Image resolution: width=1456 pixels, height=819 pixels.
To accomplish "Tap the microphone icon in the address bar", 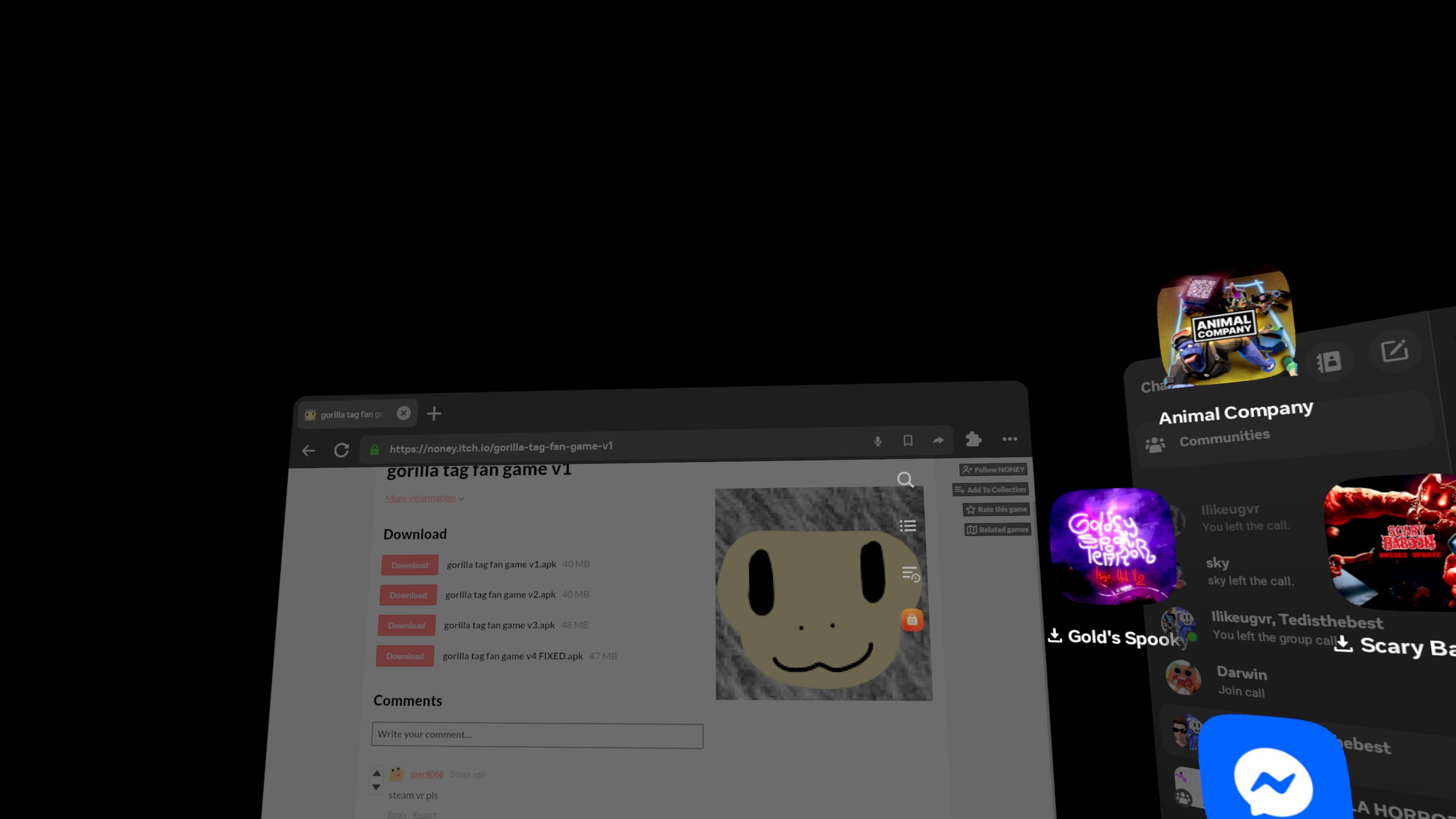I will click(x=878, y=441).
